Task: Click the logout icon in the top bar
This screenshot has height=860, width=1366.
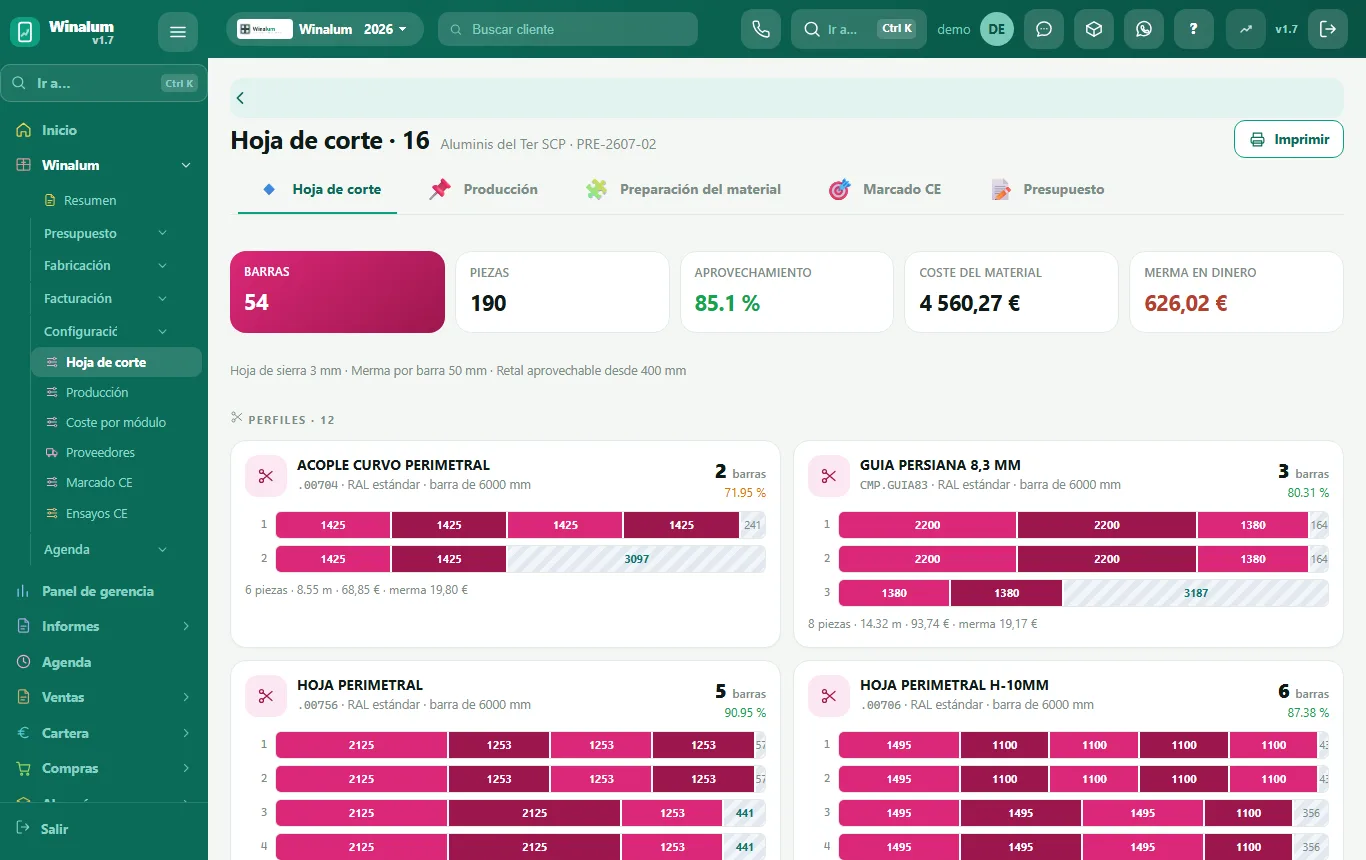Action: pyautogui.click(x=1328, y=29)
